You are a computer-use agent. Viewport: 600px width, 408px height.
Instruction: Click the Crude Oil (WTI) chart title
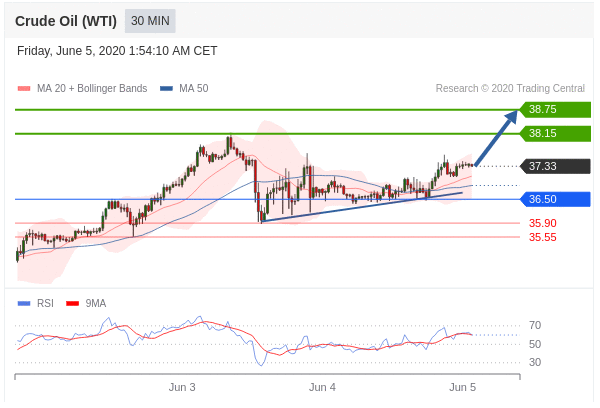click(x=66, y=21)
